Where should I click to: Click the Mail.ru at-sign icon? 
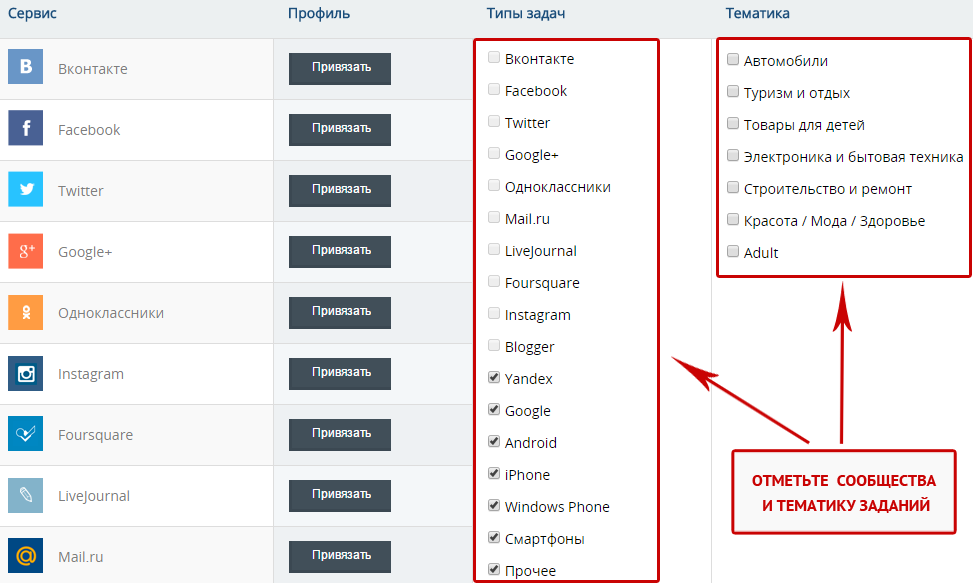pyautogui.click(x=25, y=556)
